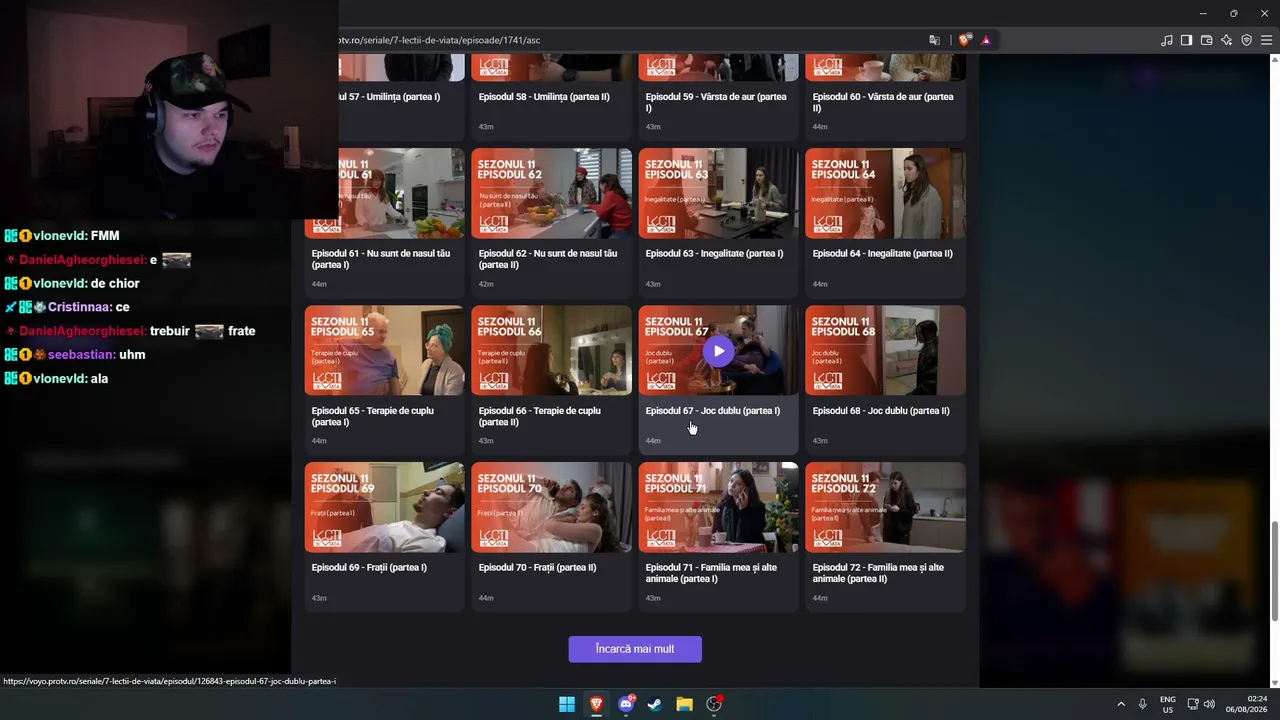The image size is (1280, 720).
Task: Click the browser address bar URL
Action: (x=438, y=40)
